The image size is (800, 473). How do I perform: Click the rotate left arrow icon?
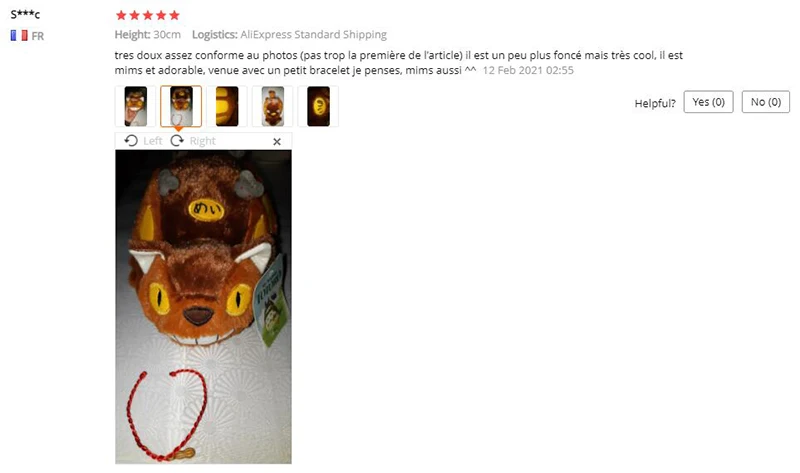pyautogui.click(x=131, y=141)
